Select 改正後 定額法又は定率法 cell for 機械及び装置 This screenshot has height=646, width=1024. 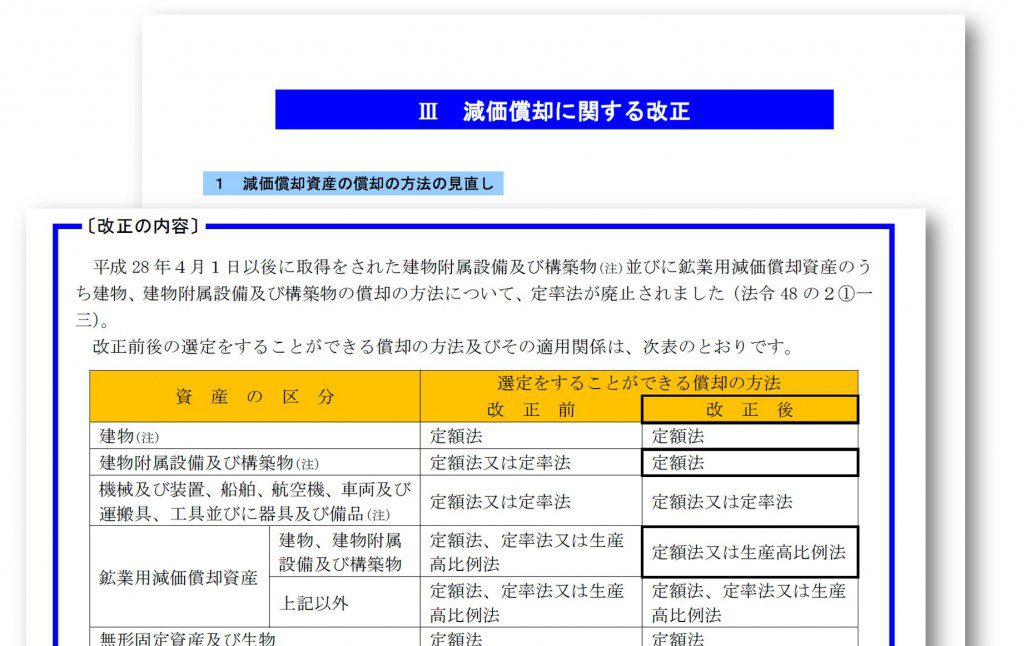(x=749, y=501)
